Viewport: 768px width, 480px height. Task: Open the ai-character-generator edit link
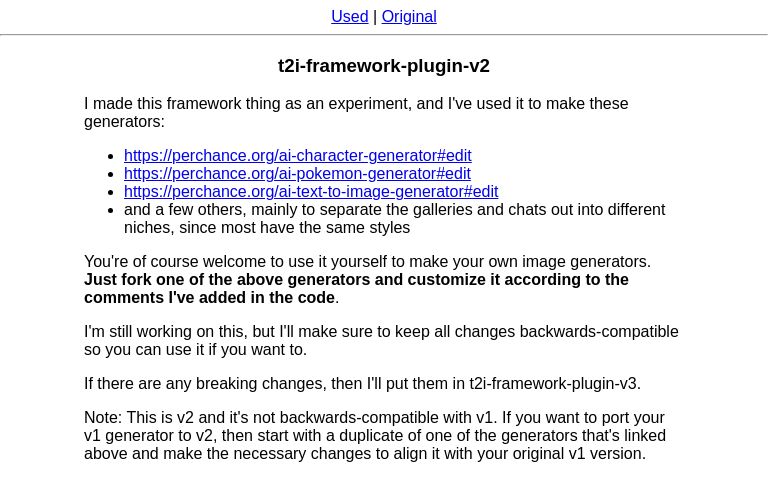(x=297, y=155)
